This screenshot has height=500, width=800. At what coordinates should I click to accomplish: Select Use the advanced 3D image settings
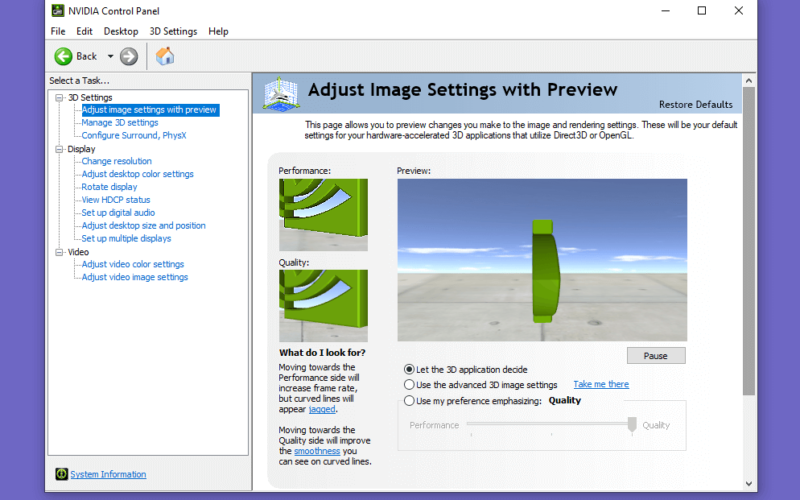pos(409,384)
